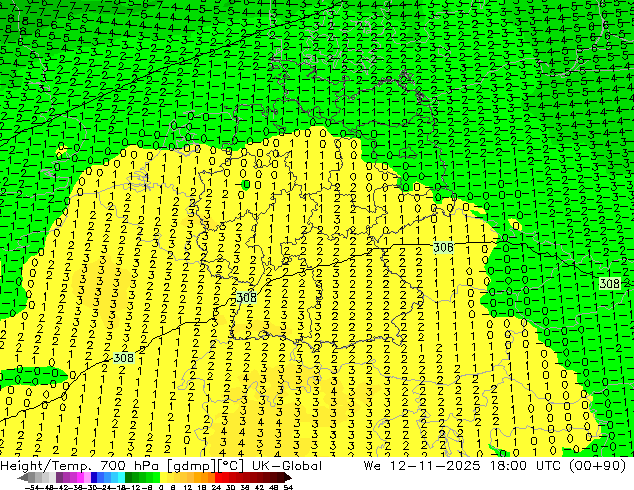The width and height of the screenshot is (634, 490).
Task: Click the legend scale value '18'
Action: pos(201,487)
